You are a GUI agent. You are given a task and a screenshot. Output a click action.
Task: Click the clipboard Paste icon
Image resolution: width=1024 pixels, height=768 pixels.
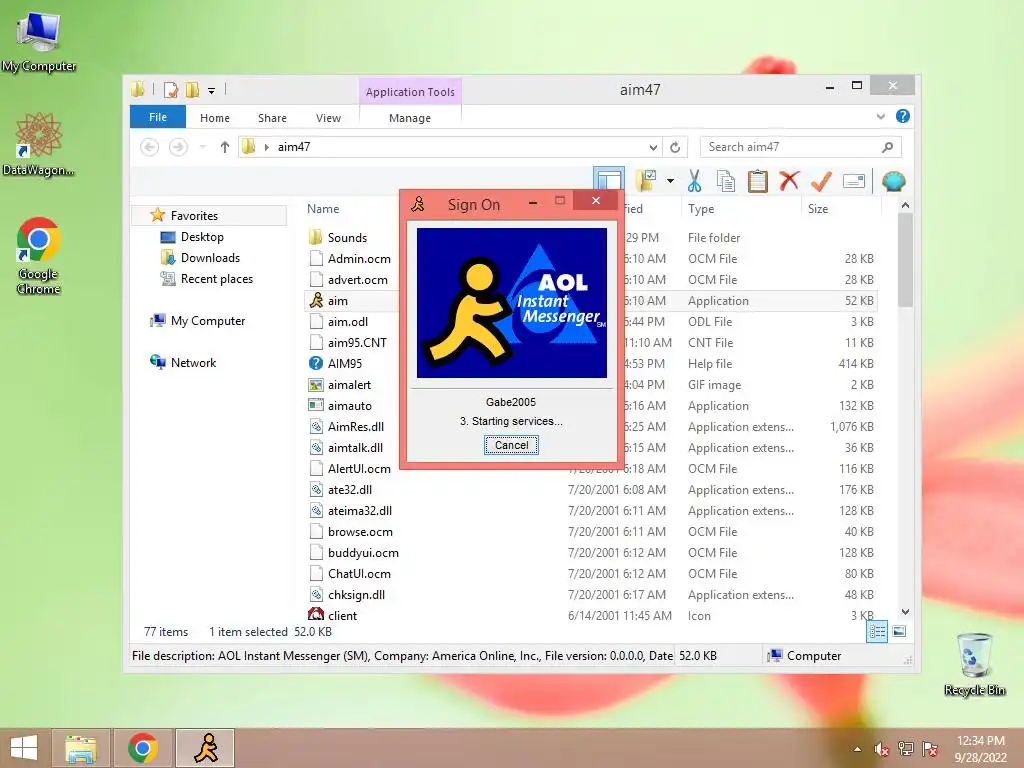tap(758, 181)
